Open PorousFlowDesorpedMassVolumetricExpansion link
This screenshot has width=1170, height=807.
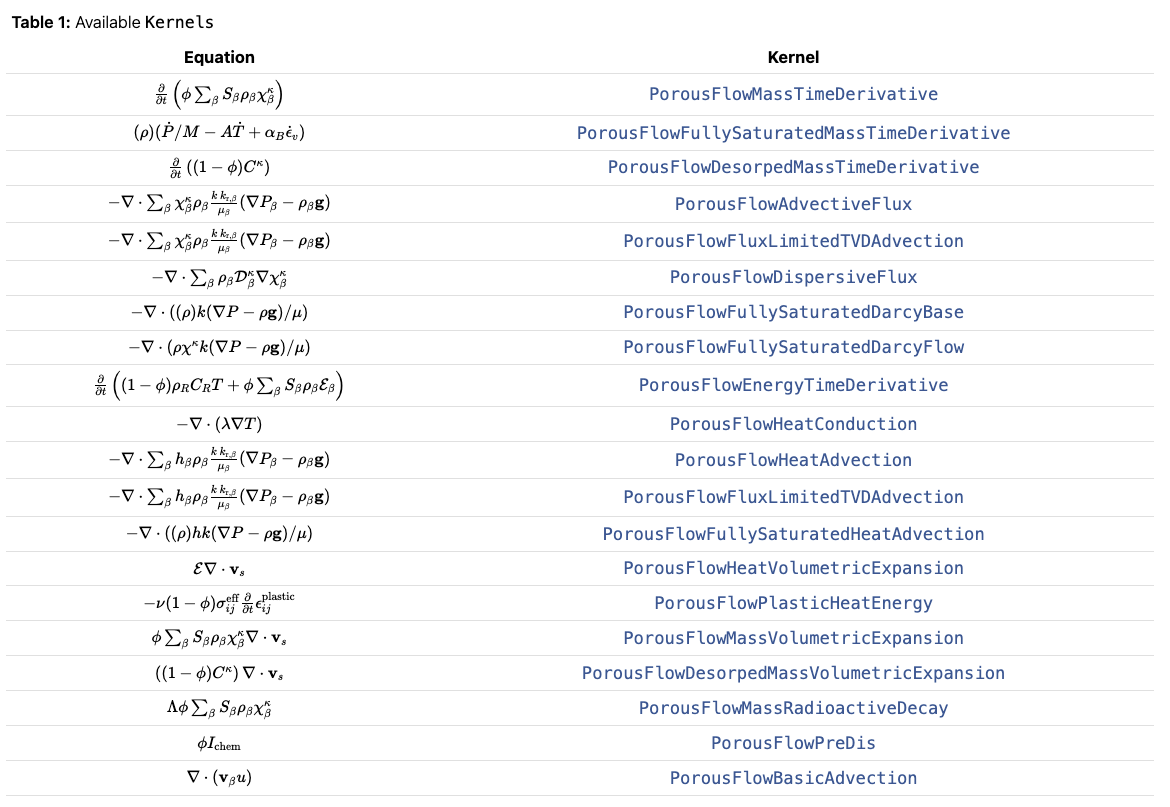point(793,673)
